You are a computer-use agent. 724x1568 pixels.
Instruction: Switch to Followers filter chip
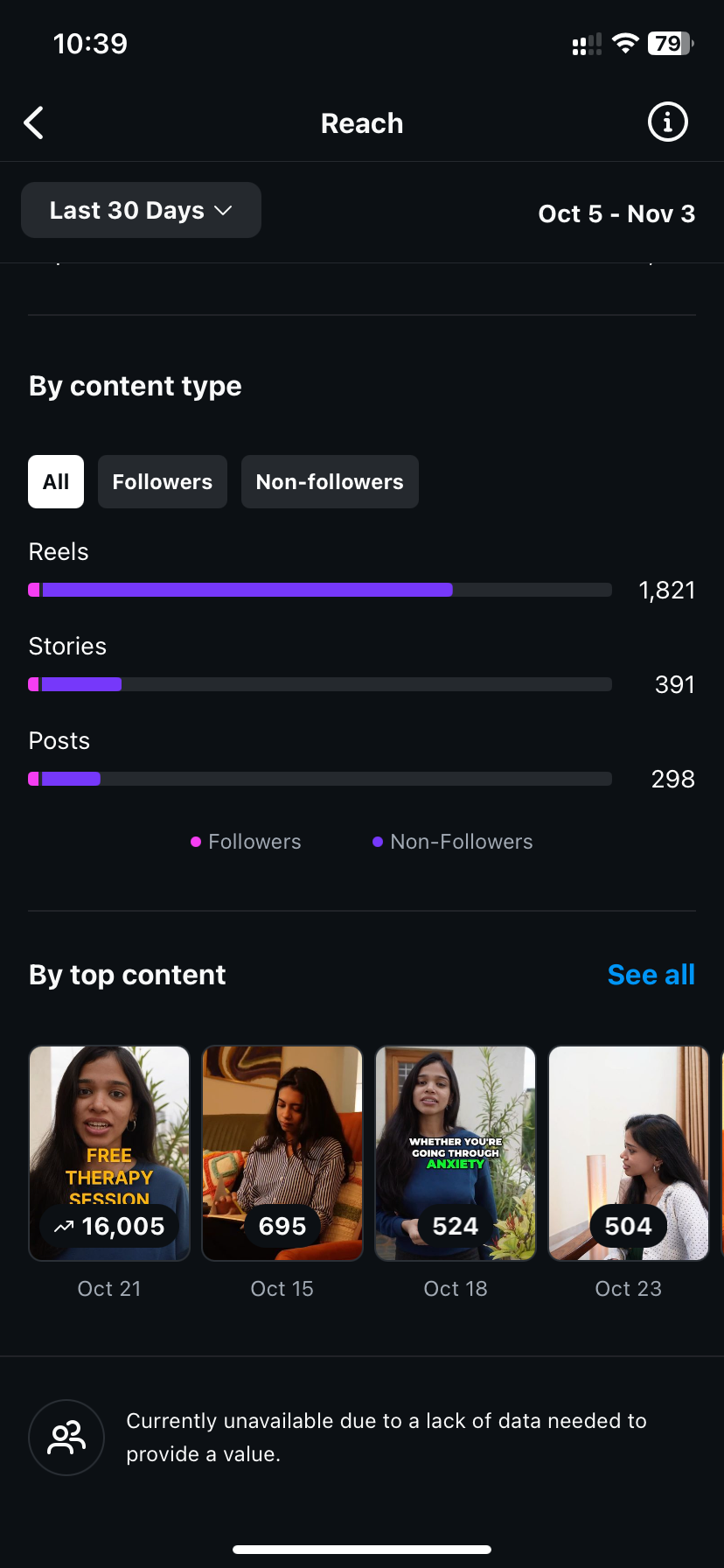pos(163,482)
